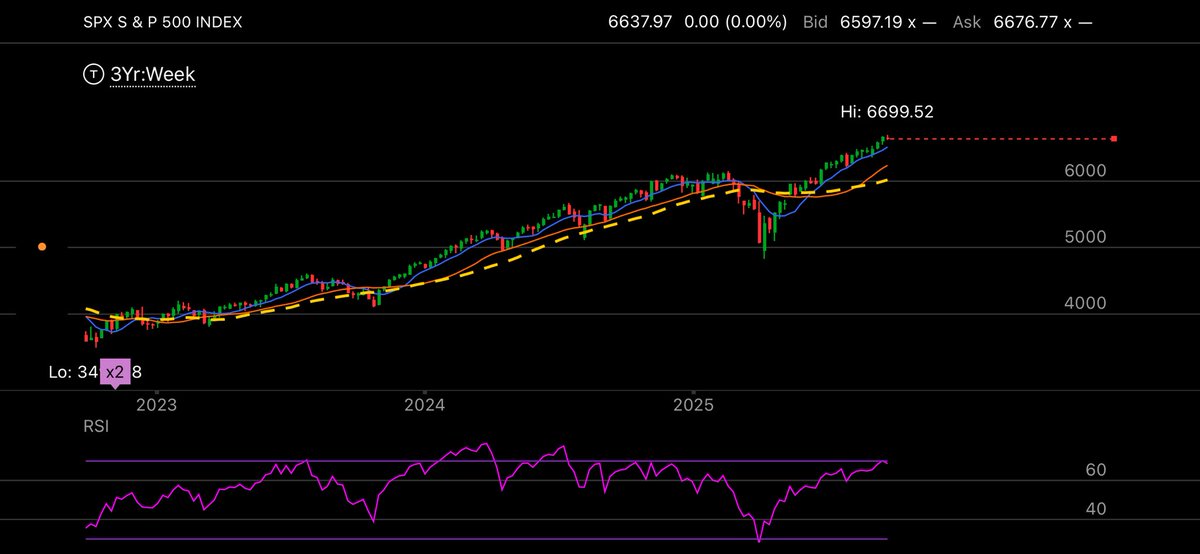Screen dimensions: 1200x554
Task: Click the orange dot marker at left
Action: click(x=42, y=246)
